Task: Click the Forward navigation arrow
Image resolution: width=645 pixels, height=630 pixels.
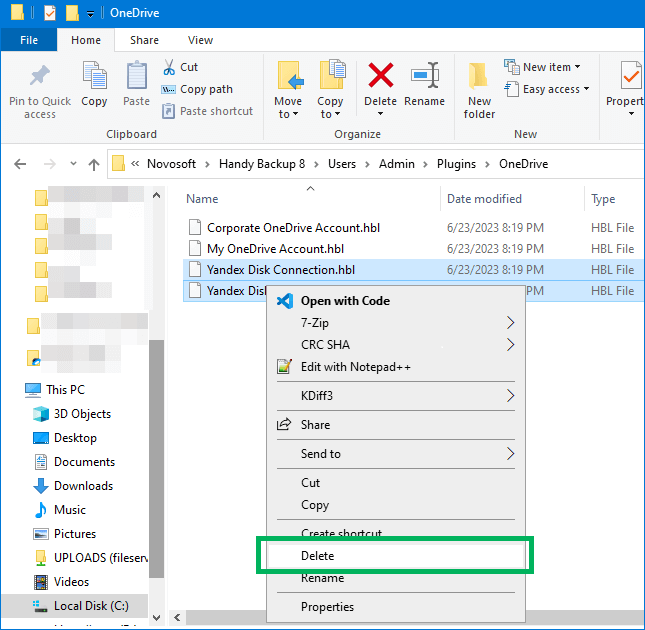Action: [x=49, y=164]
